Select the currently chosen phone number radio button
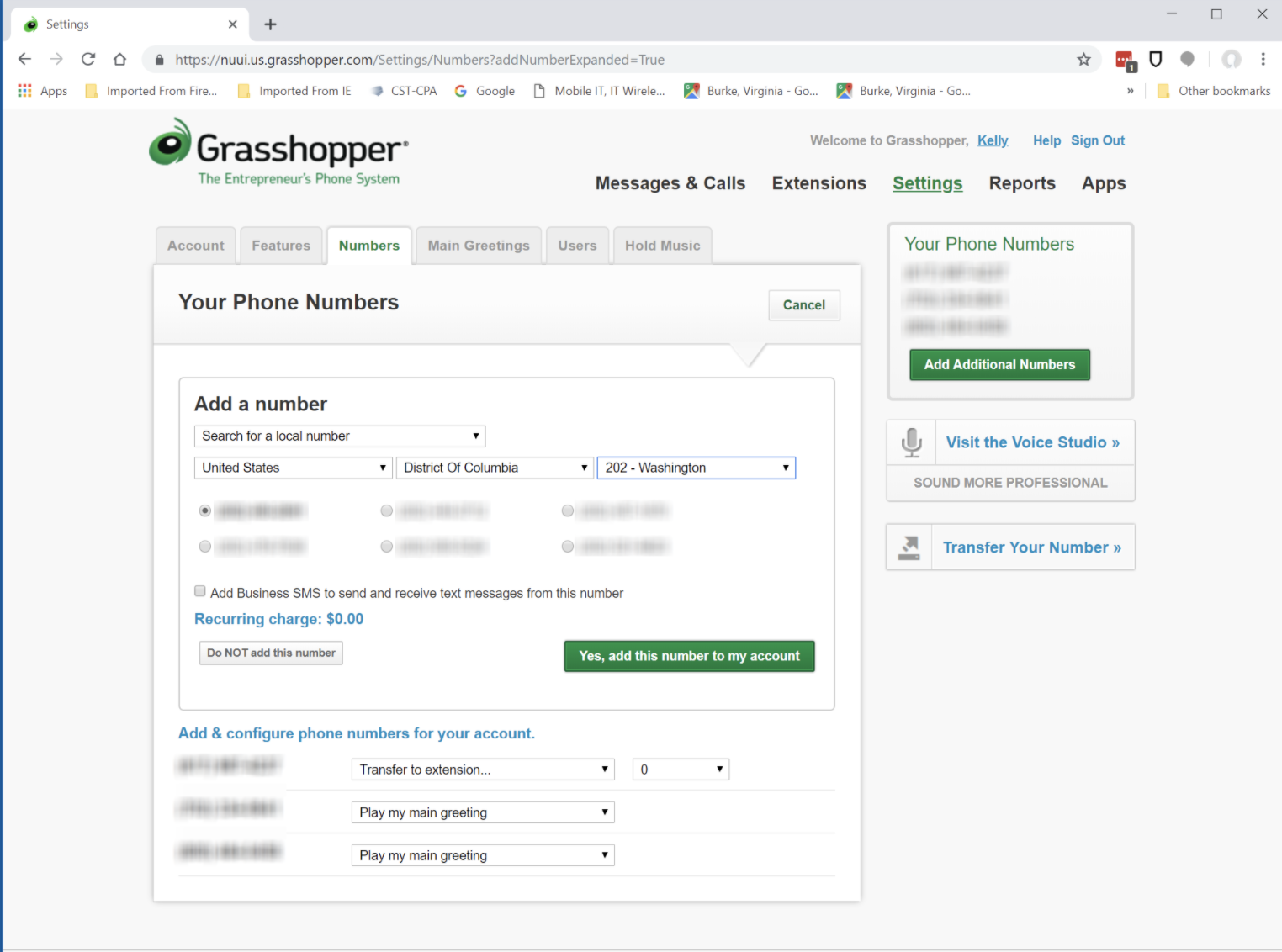This screenshot has height=952, width=1282. (x=204, y=510)
